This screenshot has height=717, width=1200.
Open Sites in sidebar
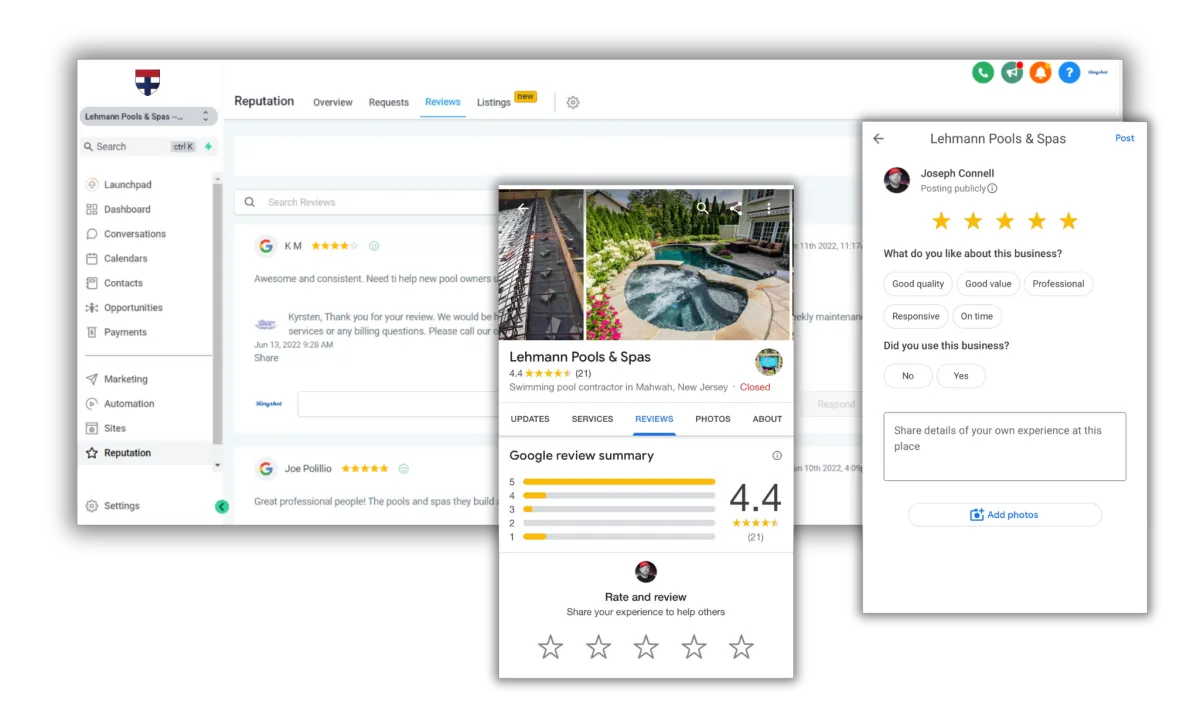[x=105, y=428]
